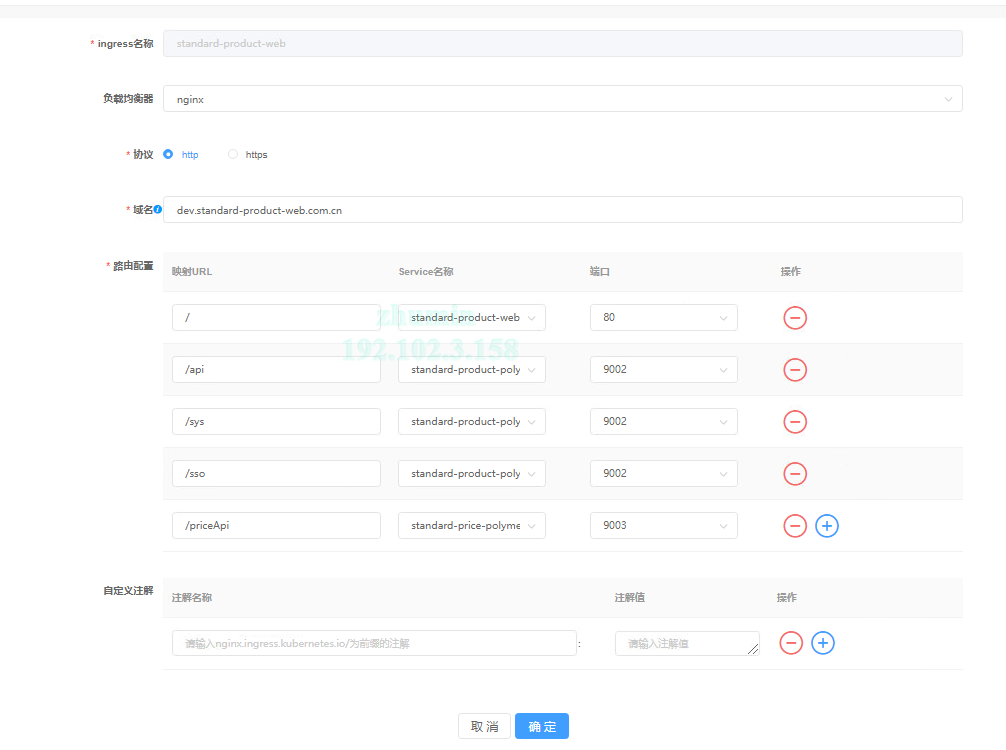The height and width of the screenshot is (750, 1006).
Task: Click the ingress名称 field standard-product-web
Action: pyautogui.click(x=563, y=44)
